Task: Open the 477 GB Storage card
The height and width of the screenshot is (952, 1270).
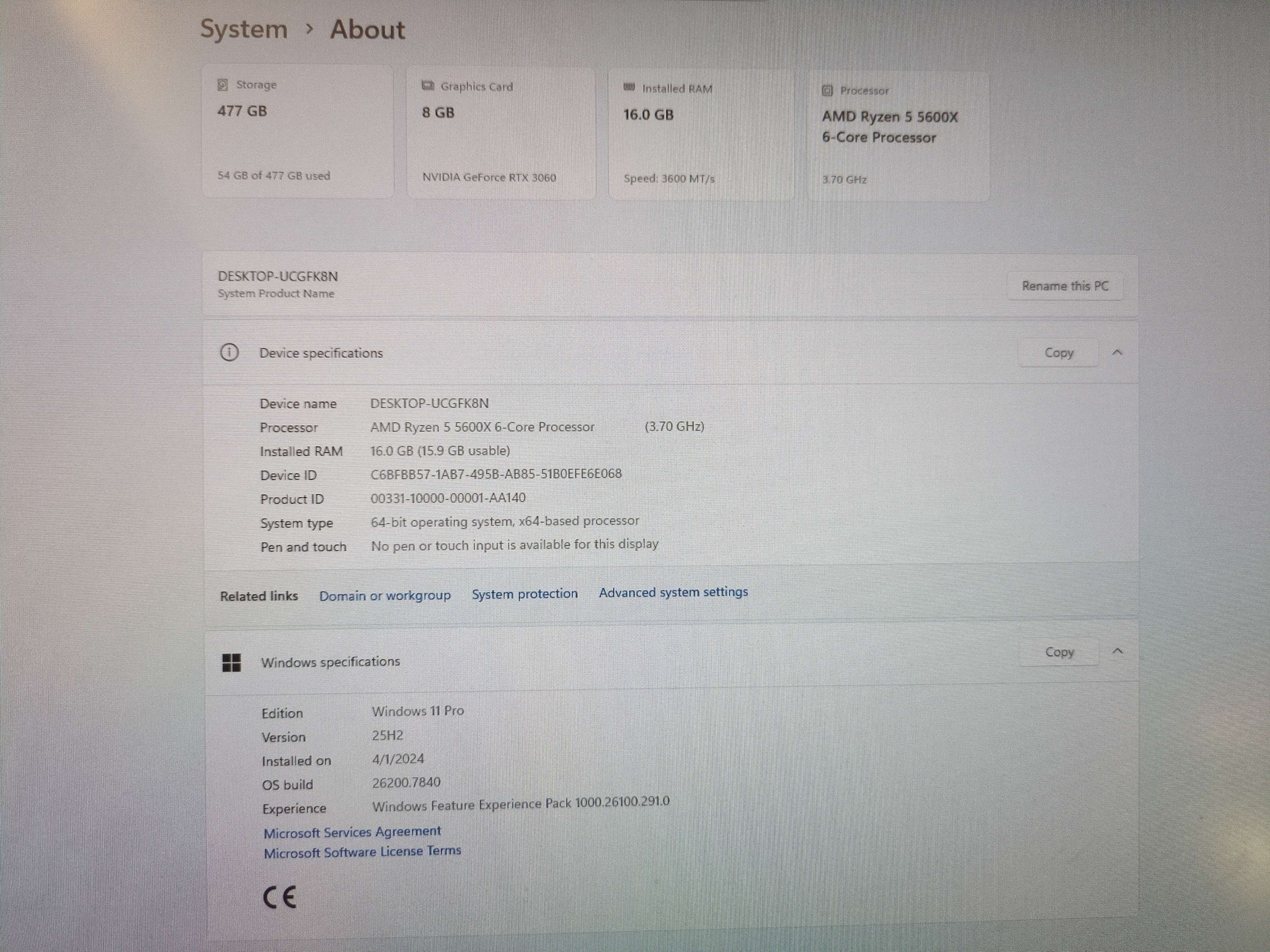Action: pyautogui.click(x=298, y=131)
